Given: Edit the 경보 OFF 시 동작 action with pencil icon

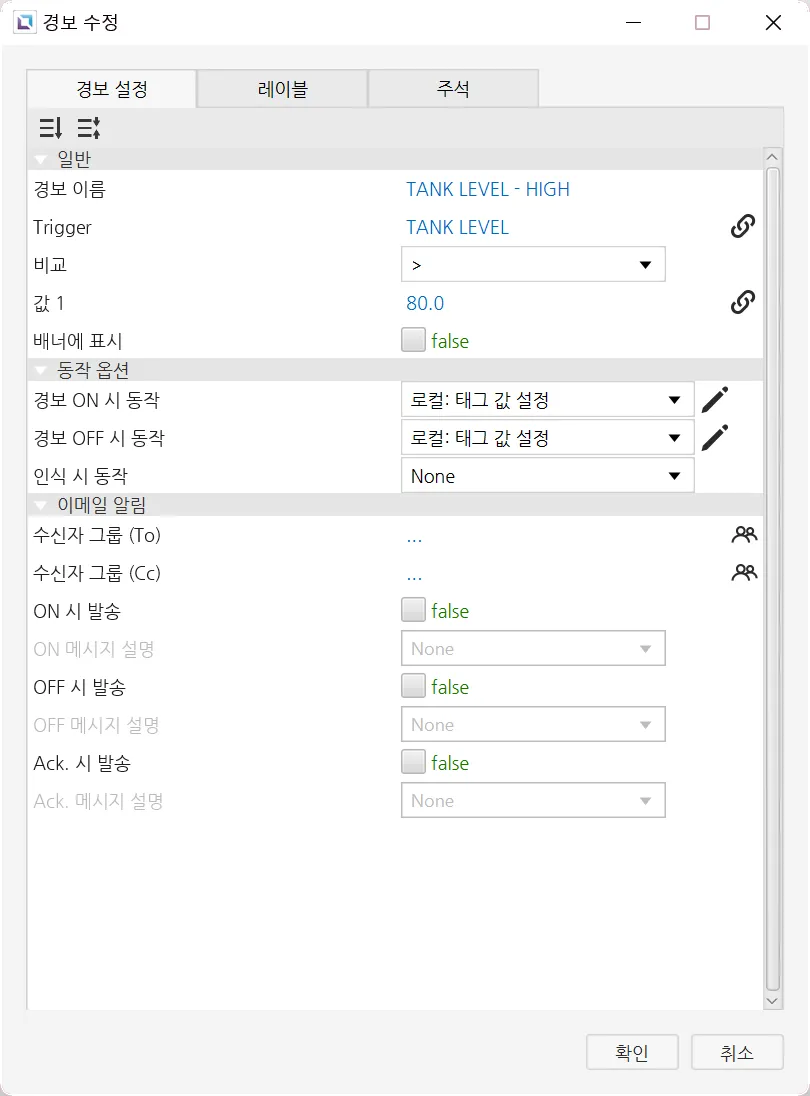Looking at the screenshot, I should point(714,438).
